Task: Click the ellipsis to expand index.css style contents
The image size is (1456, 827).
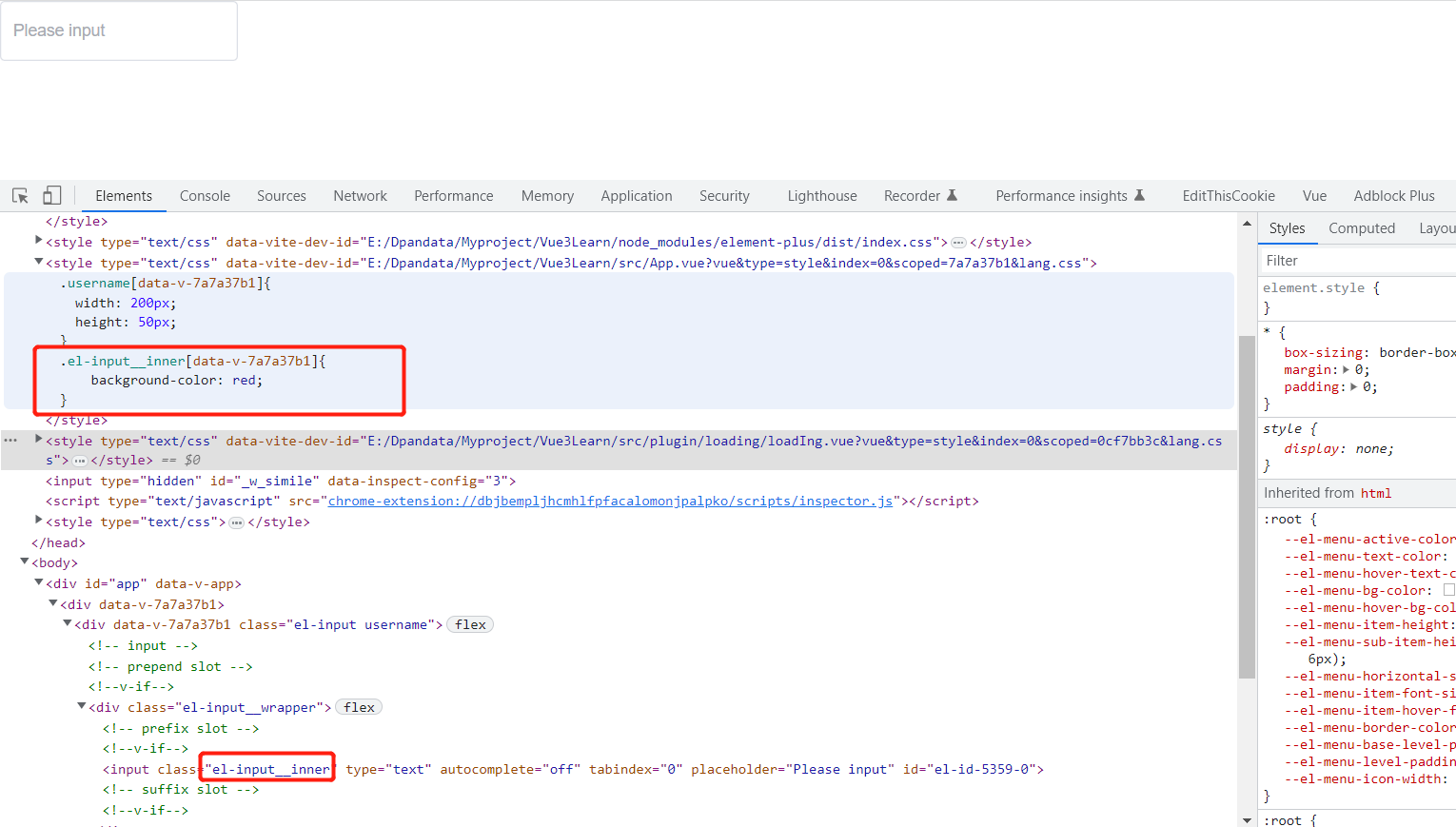Action: coord(956,242)
